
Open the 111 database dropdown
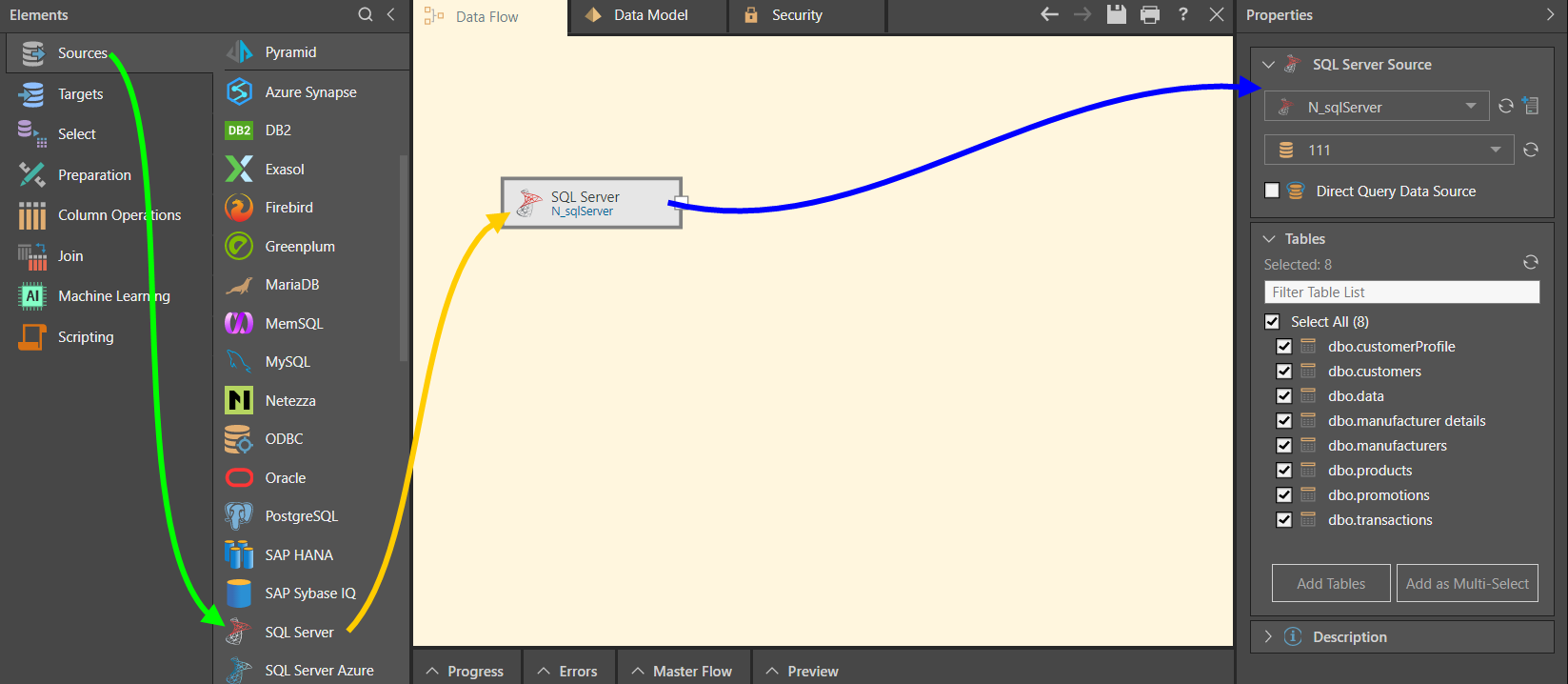[1388, 150]
